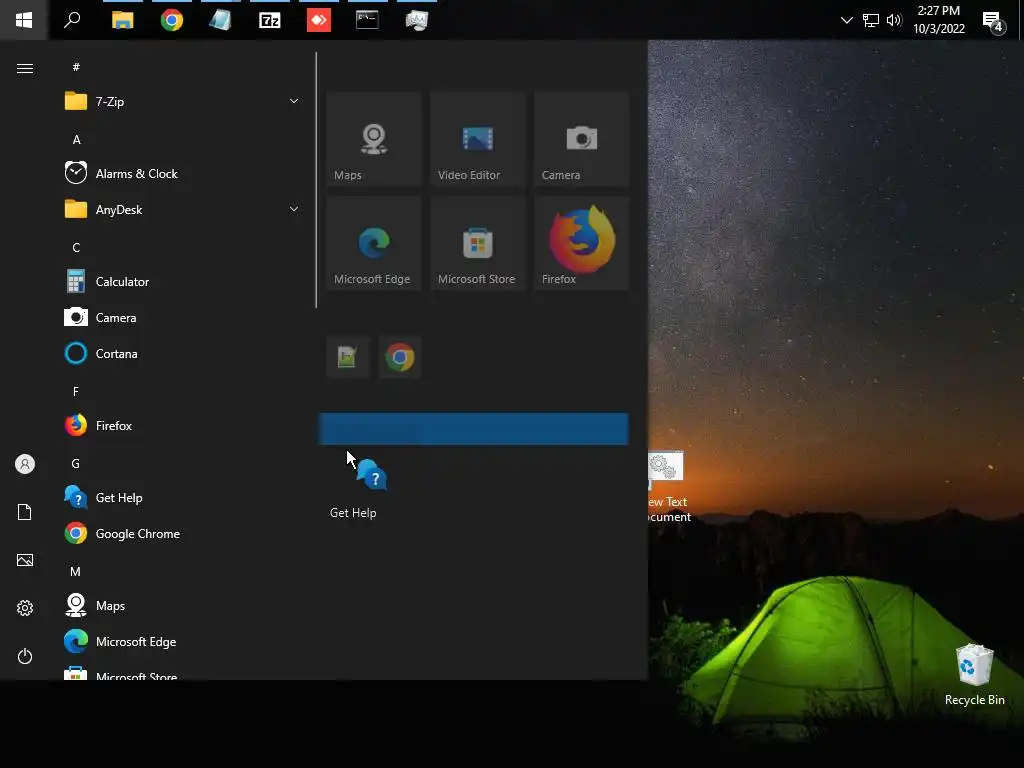1024x768 pixels.
Task: Launch Google Chrome from the app list
Action: tap(181, 534)
